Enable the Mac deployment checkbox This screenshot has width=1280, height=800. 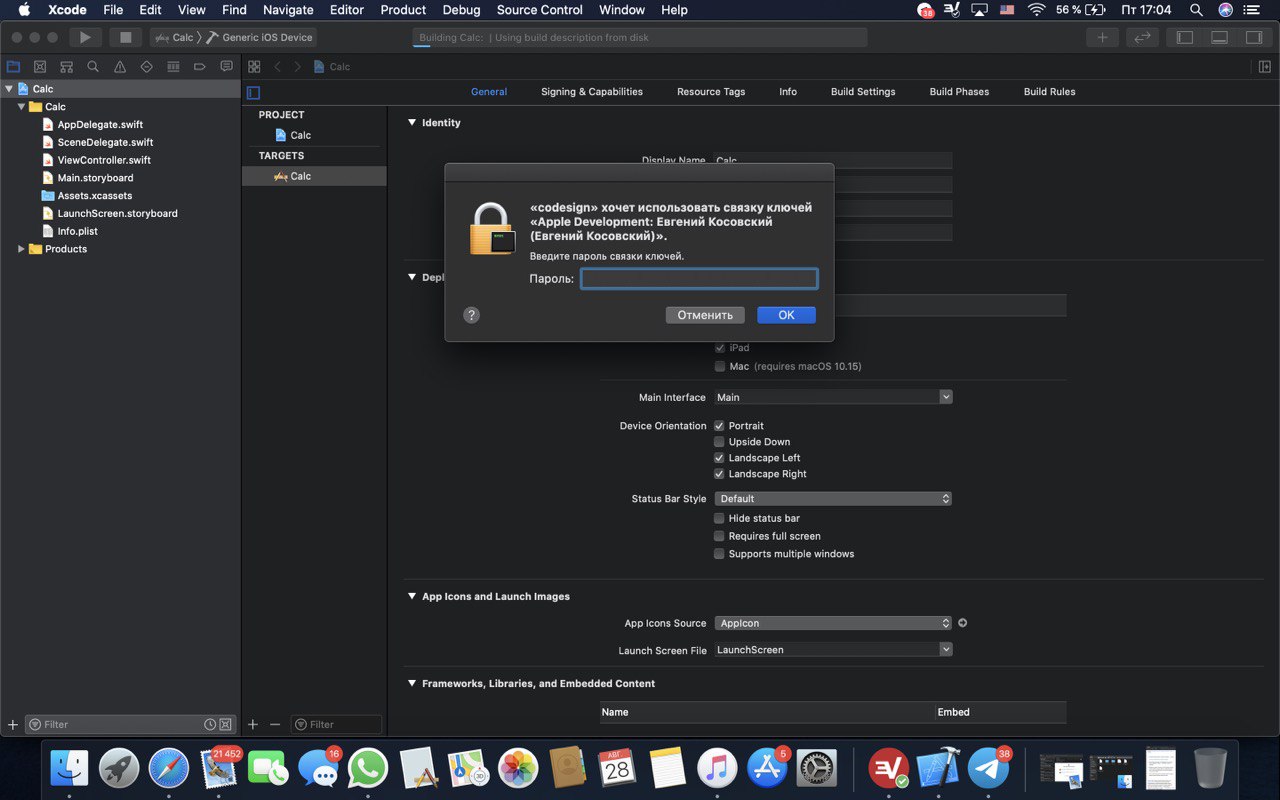coord(719,367)
